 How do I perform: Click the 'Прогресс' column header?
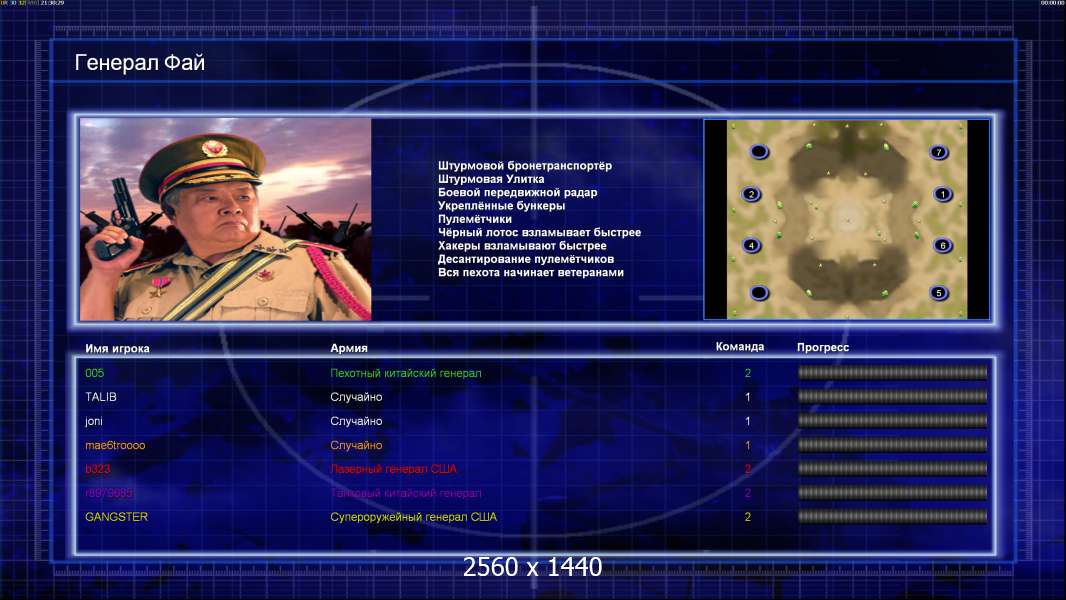click(823, 347)
